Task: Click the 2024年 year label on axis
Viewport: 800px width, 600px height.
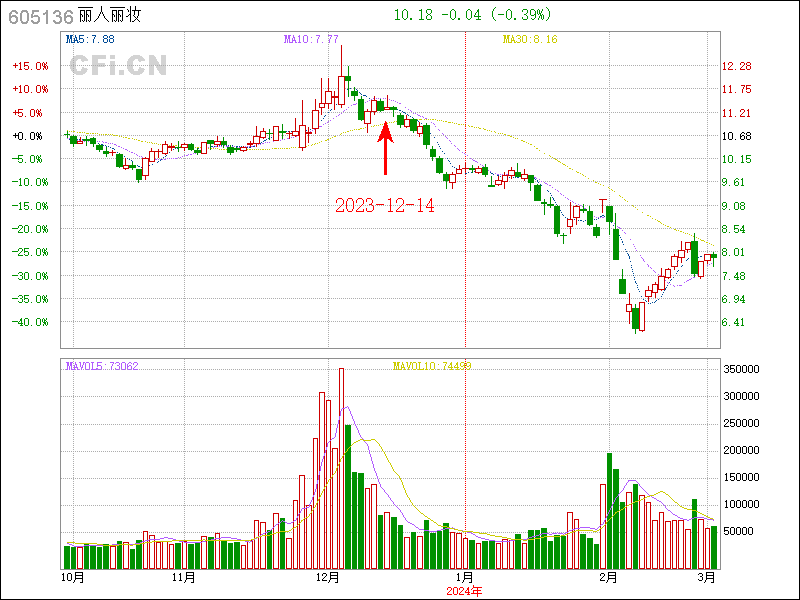Action: [463, 591]
